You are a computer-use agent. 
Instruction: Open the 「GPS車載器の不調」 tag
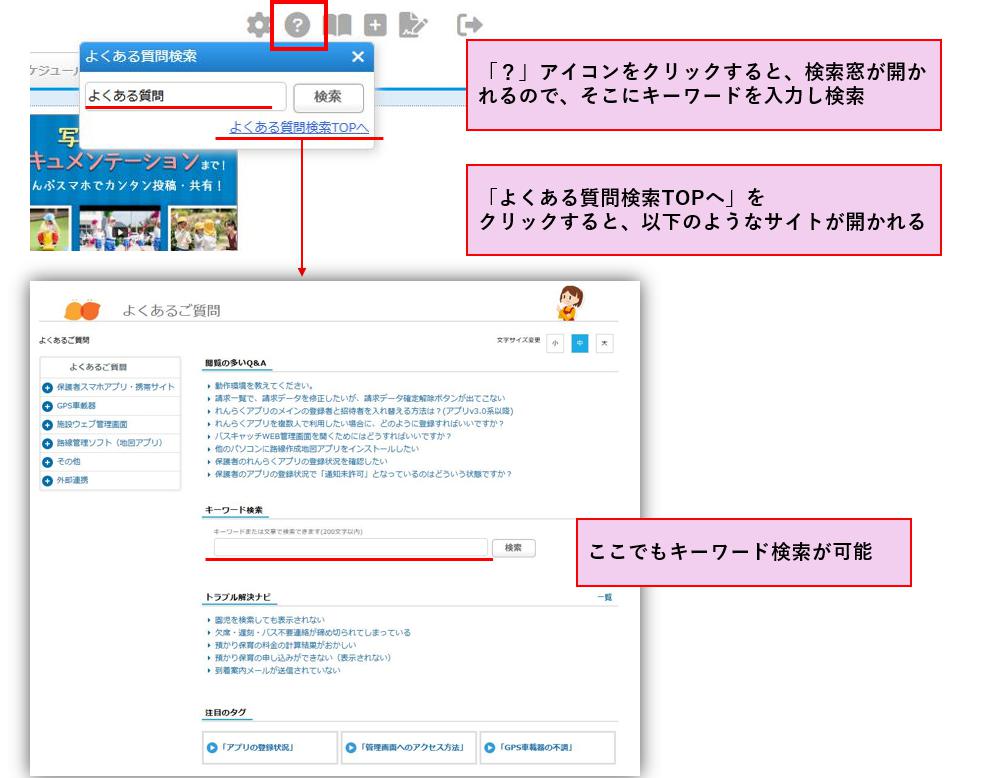tap(545, 747)
